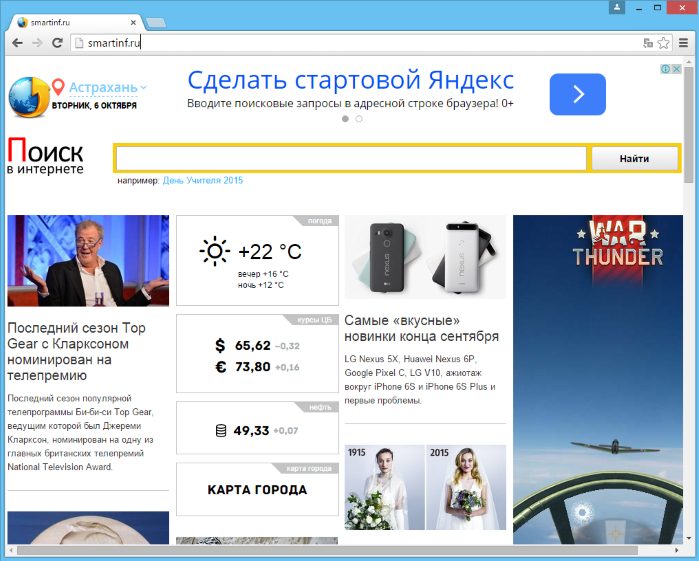
Task: Open the Самые «вкусные» новинки headline
Action: (421, 328)
